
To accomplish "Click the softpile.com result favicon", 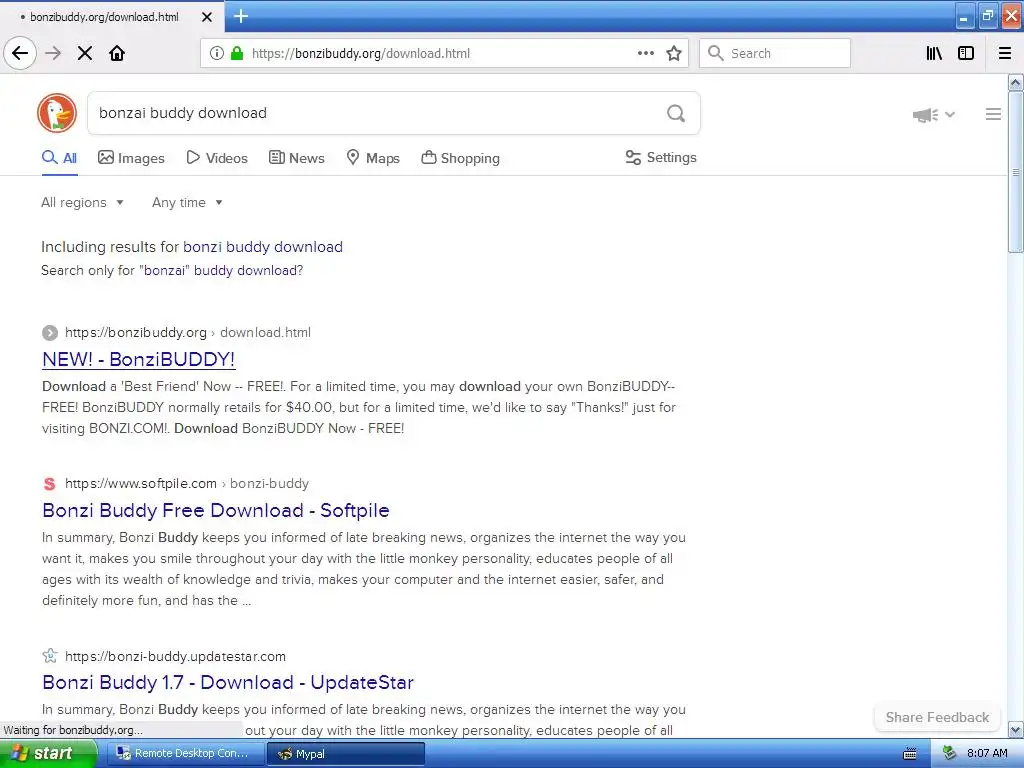I will (x=50, y=483).
